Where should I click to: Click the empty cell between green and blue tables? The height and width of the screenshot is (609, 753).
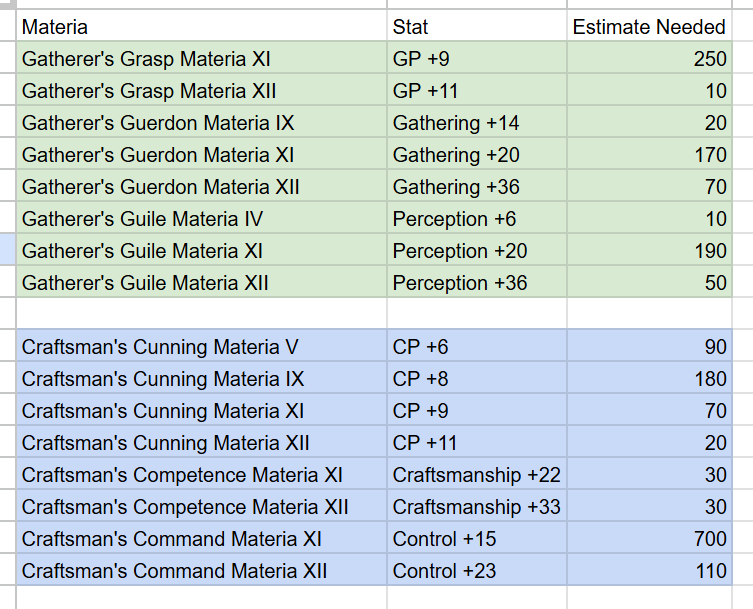202,313
